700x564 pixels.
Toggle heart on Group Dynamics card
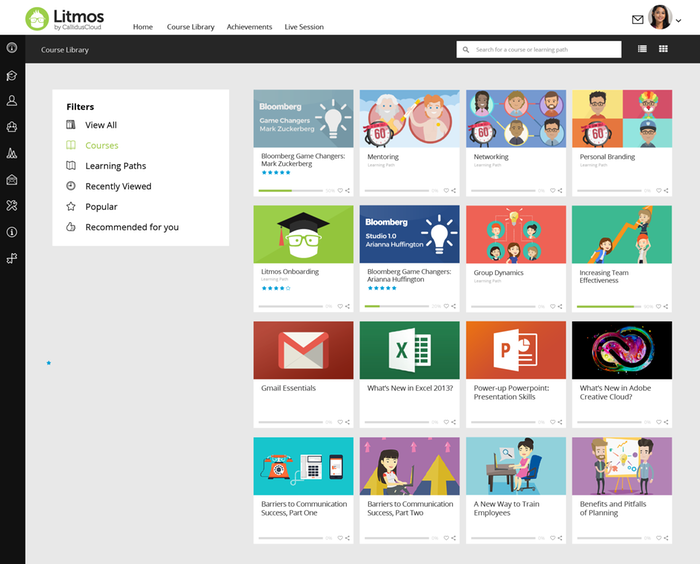point(552,306)
